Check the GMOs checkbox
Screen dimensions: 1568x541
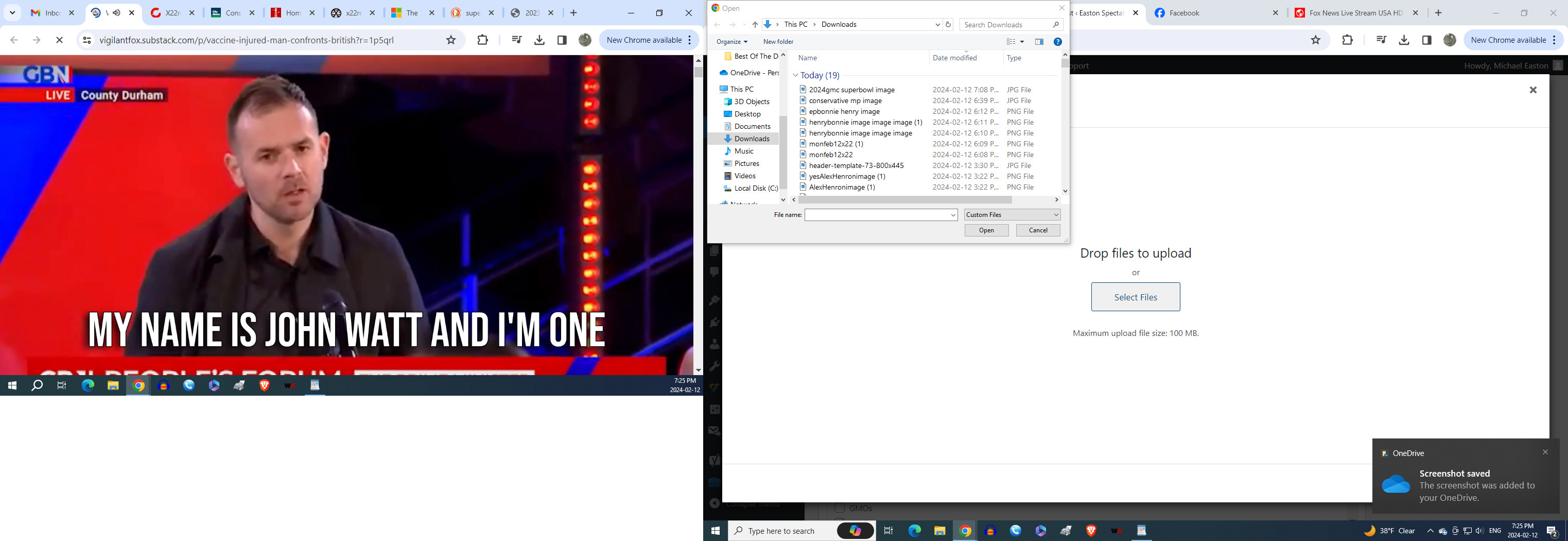pyautogui.click(x=840, y=508)
